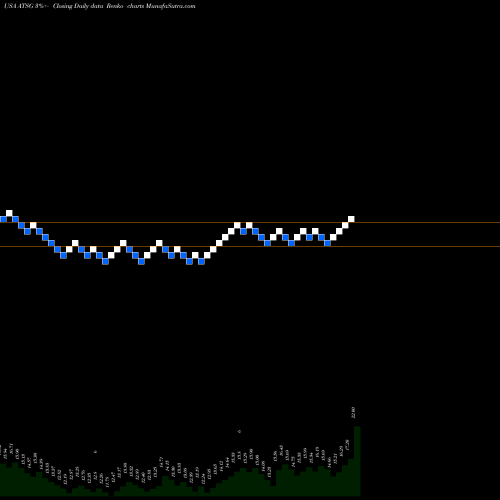Click the MunafaSutra.com text in chart title
500x500 pixels.
click(170, 6)
